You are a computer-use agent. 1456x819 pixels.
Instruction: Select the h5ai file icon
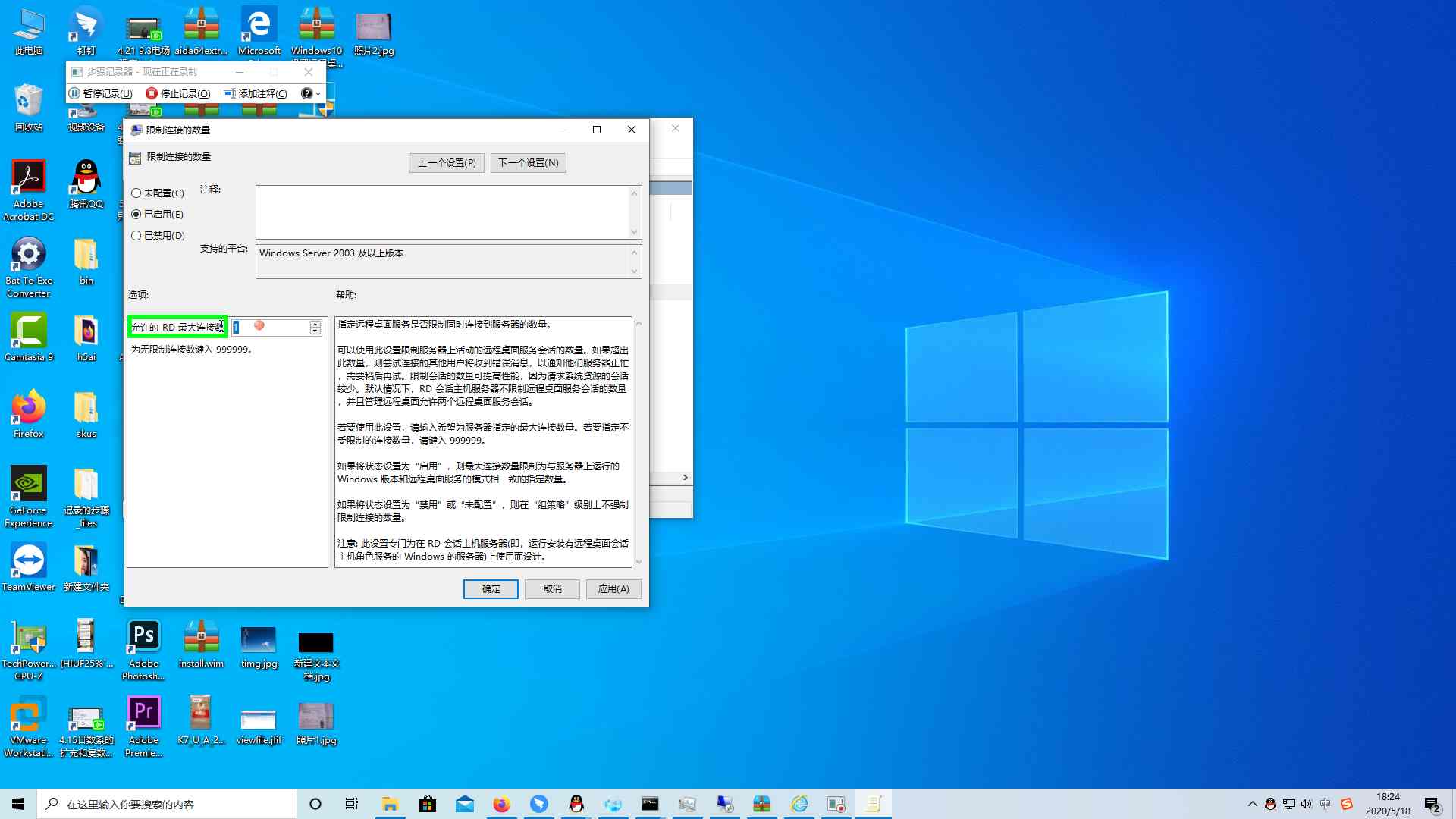tap(86, 337)
